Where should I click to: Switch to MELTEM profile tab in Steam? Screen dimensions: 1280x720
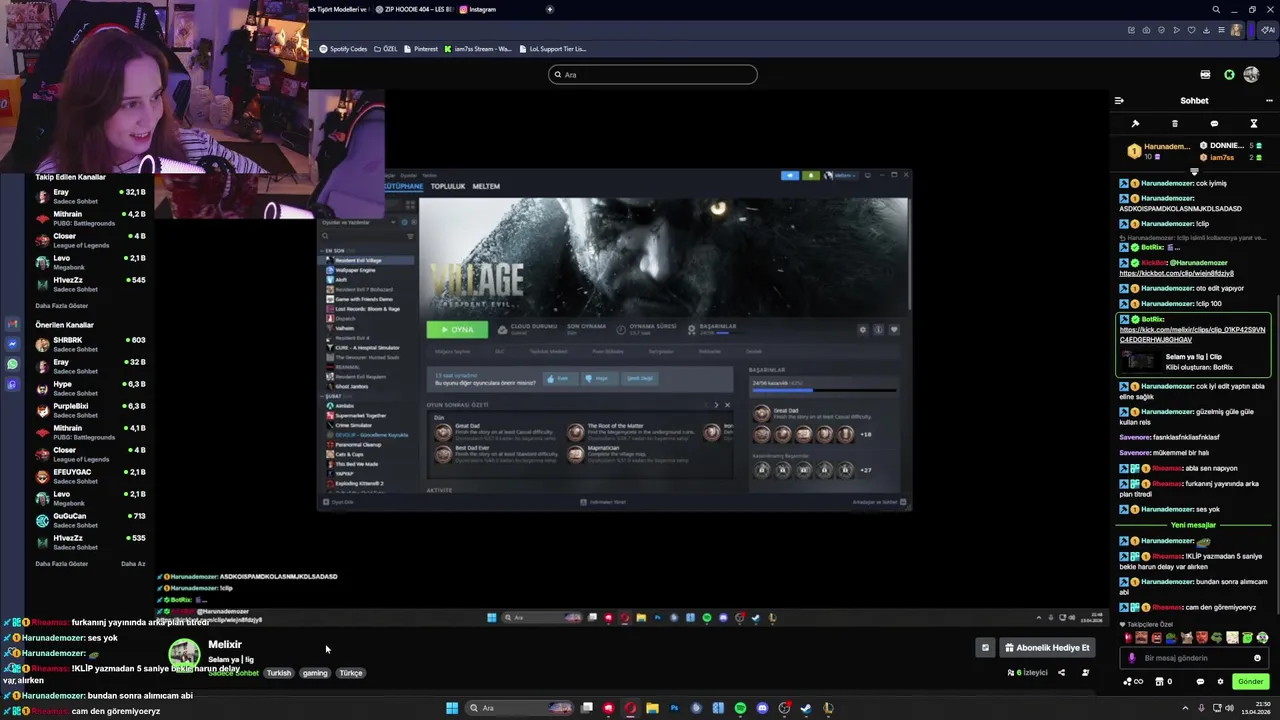tap(486, 186)
